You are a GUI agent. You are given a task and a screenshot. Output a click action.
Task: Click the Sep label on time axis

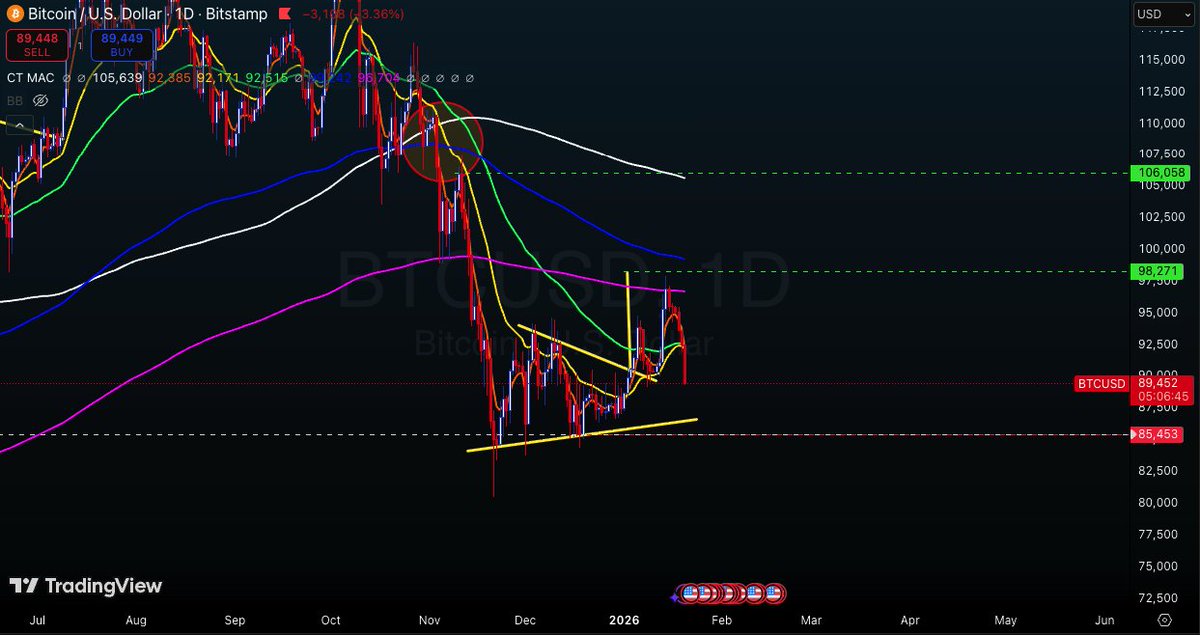[x=234, y=619]
